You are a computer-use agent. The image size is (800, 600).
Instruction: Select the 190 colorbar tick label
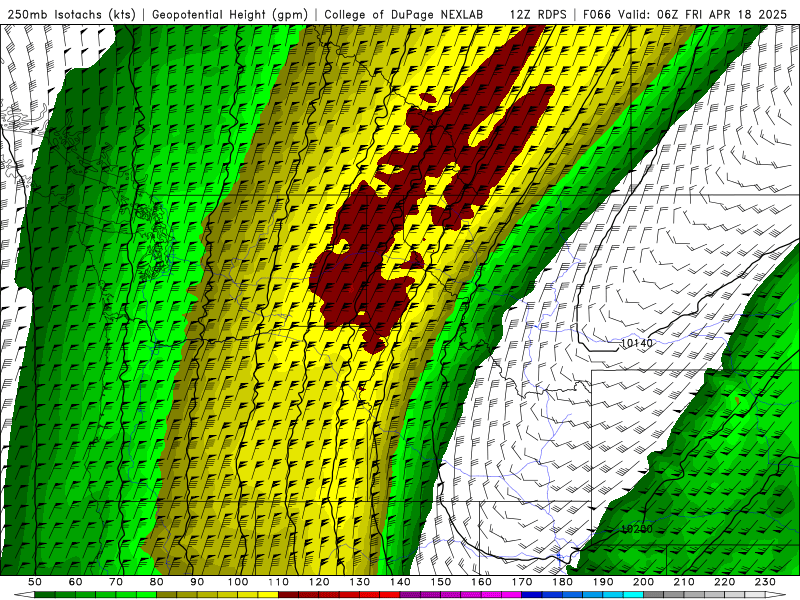point(603,582)
